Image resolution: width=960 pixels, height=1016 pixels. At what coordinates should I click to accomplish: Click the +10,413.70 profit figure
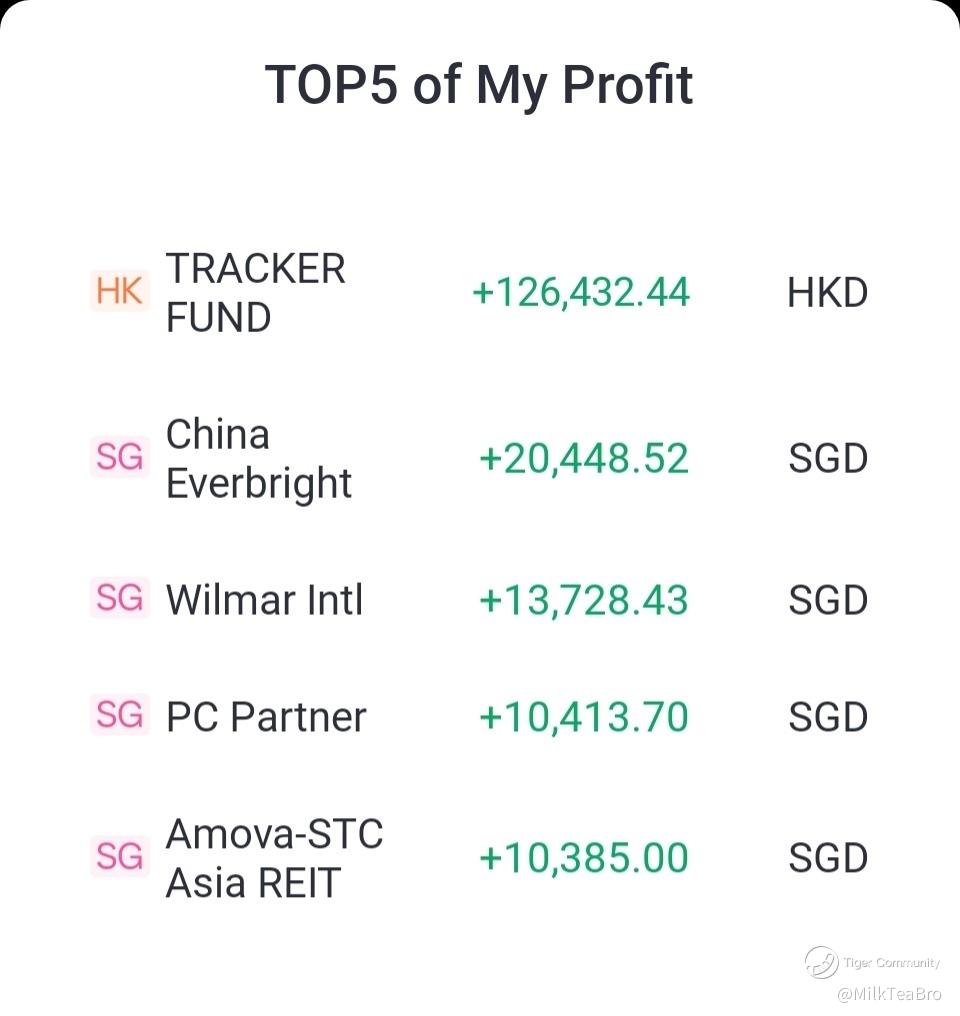pos(584,717)
